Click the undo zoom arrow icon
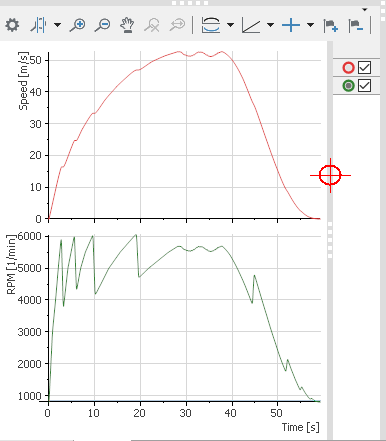The height and width of the screenshot is (441, 386). click(x=177, y=25)
